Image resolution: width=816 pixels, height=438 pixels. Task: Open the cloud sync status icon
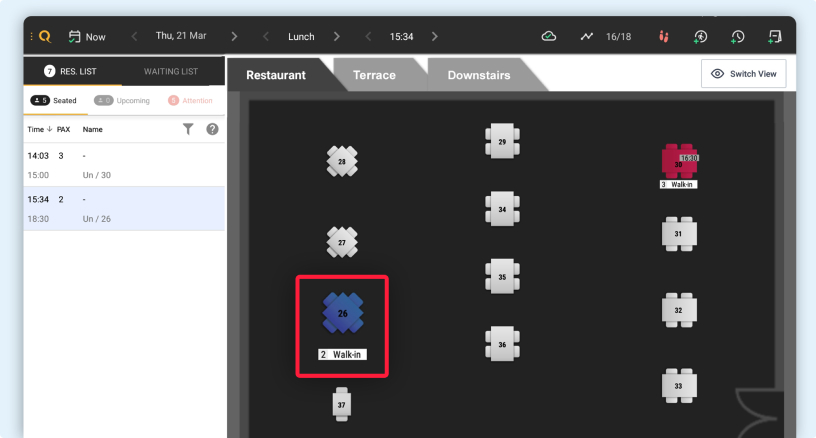coord(548,36)
